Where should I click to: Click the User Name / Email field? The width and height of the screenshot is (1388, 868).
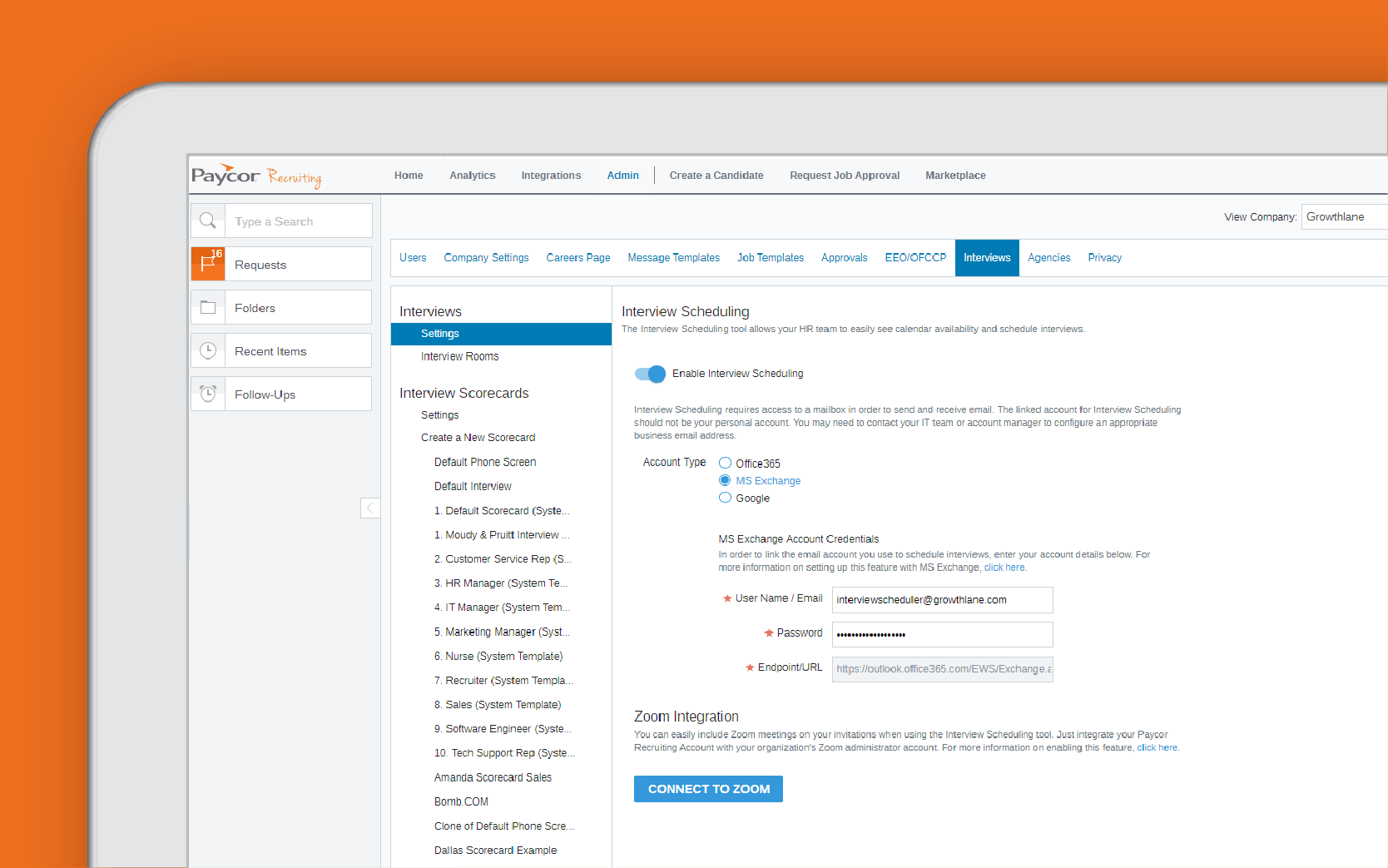click(942, 600)
